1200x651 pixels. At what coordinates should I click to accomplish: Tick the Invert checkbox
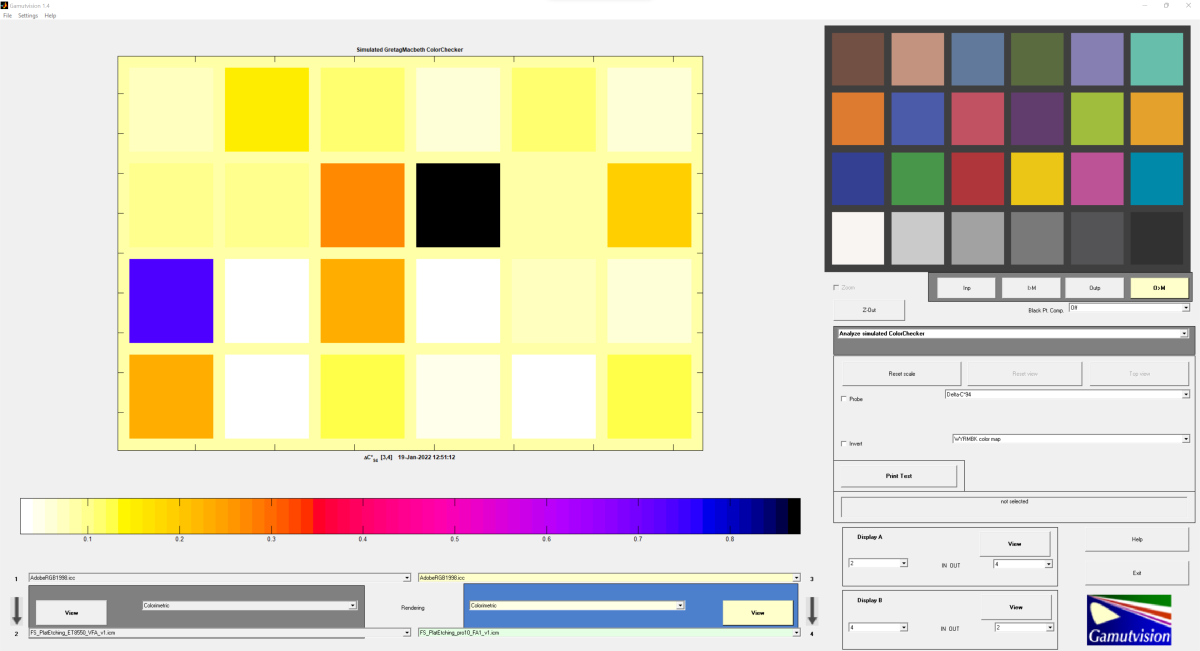(844, 444)
